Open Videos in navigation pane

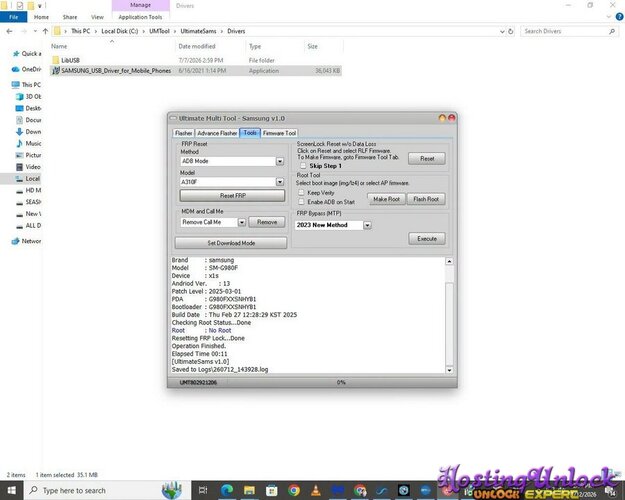pyautogui.click(x=29, y=167)
